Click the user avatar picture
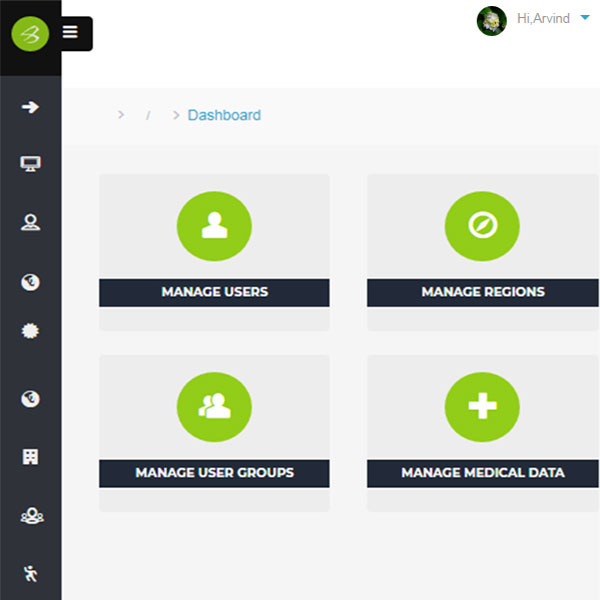Screen dimensions: 600x600 (491, 21)
